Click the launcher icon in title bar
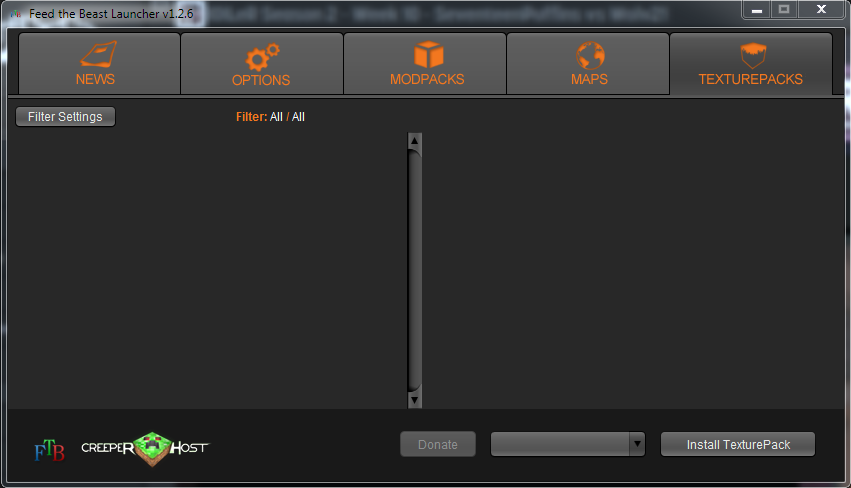This screenshot has height=488, width=851. 16,14
